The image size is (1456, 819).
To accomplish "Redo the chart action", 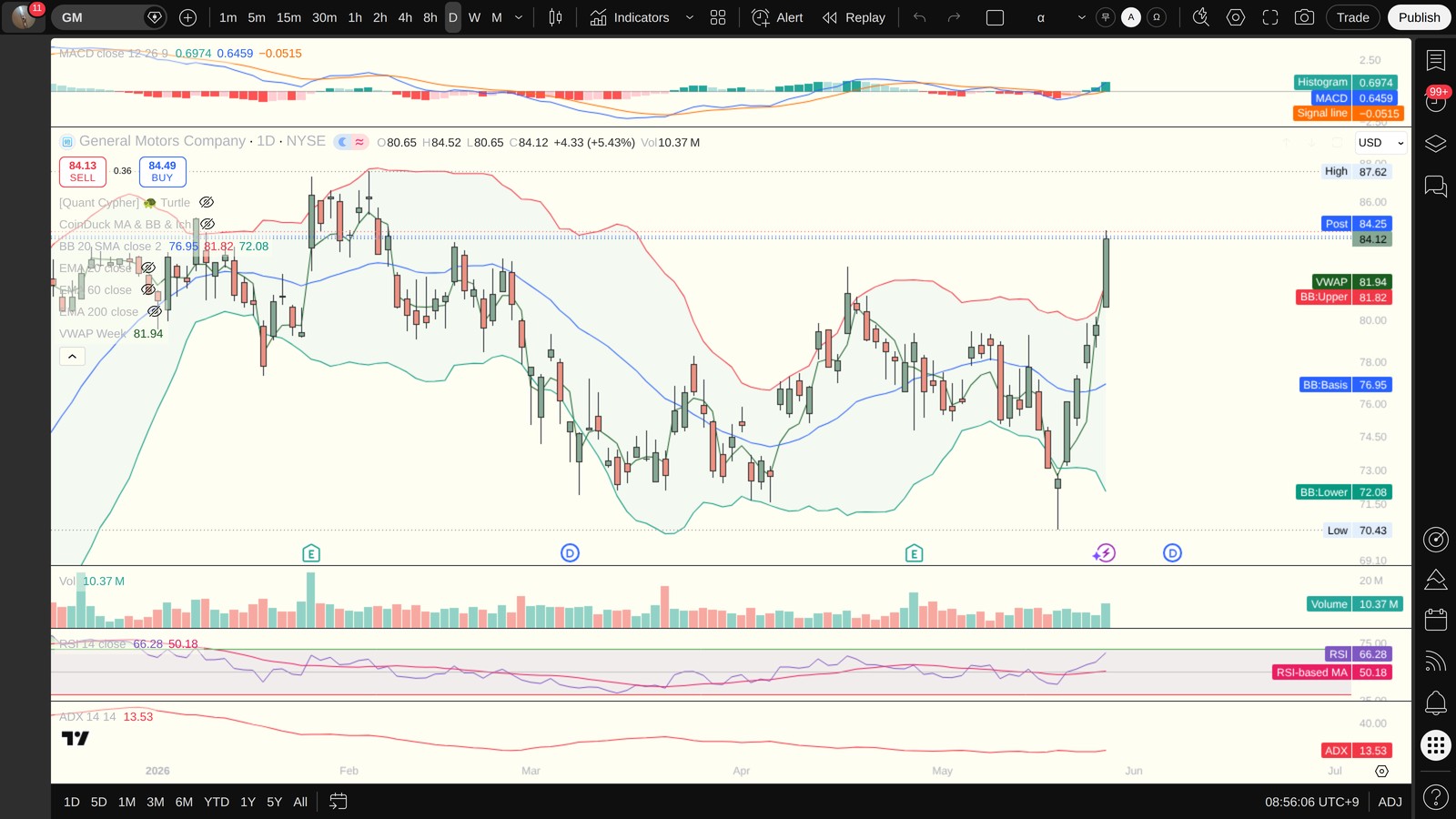I will click(954, 17).
